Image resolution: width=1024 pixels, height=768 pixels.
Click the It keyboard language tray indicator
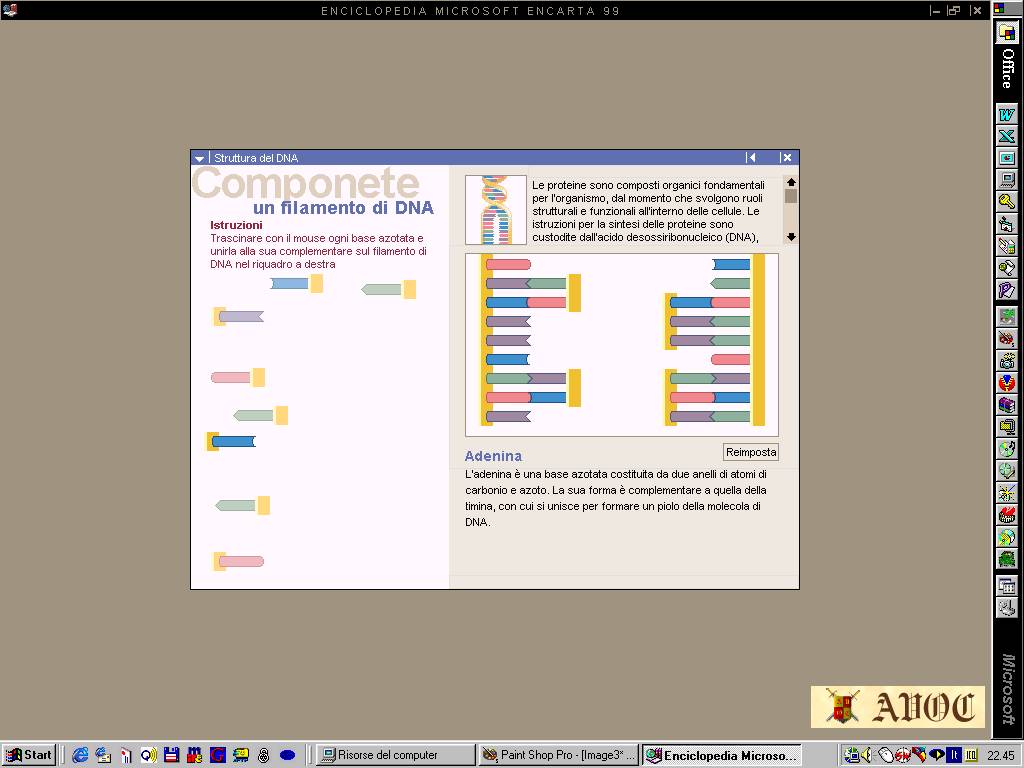point(954,755)
